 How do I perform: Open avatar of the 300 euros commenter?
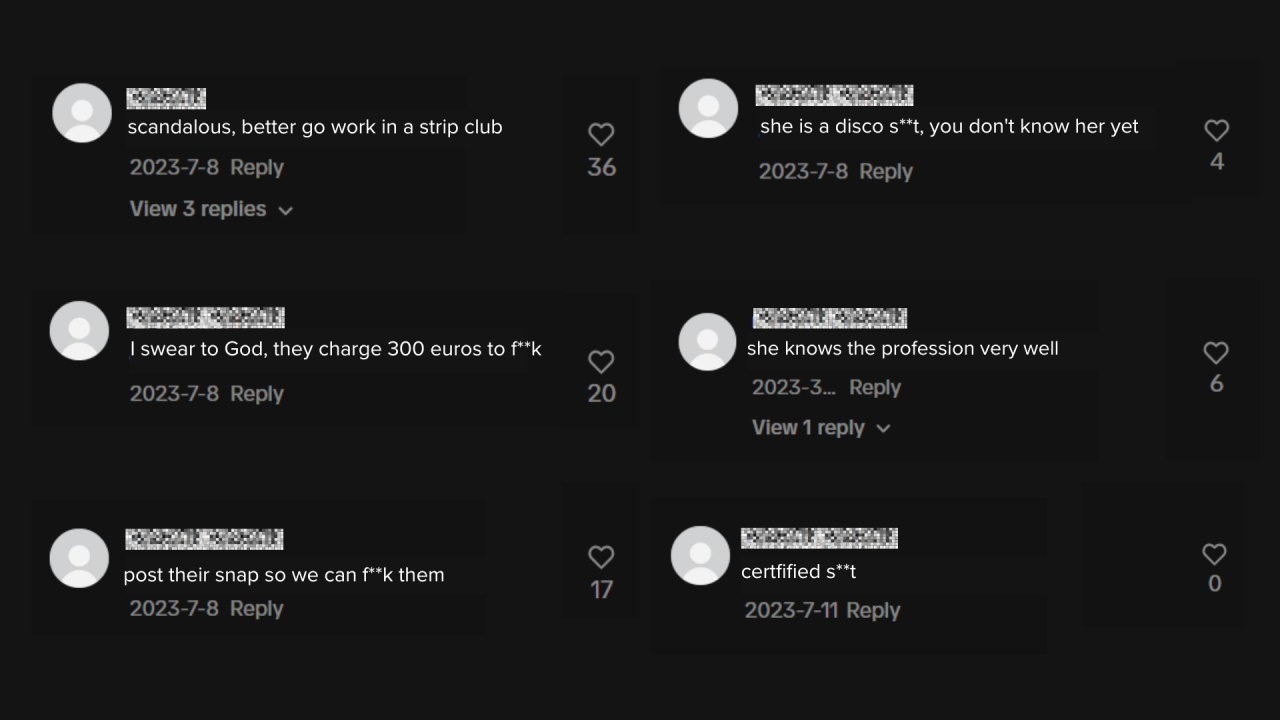tap(79, 331)
